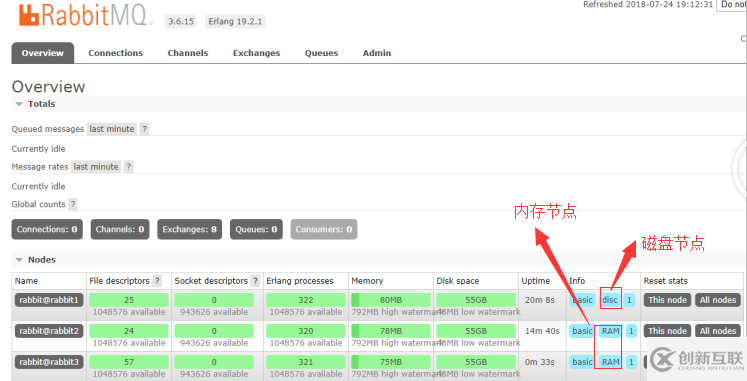
Task: Click file descriptors value 57
Action: point(129,362)
